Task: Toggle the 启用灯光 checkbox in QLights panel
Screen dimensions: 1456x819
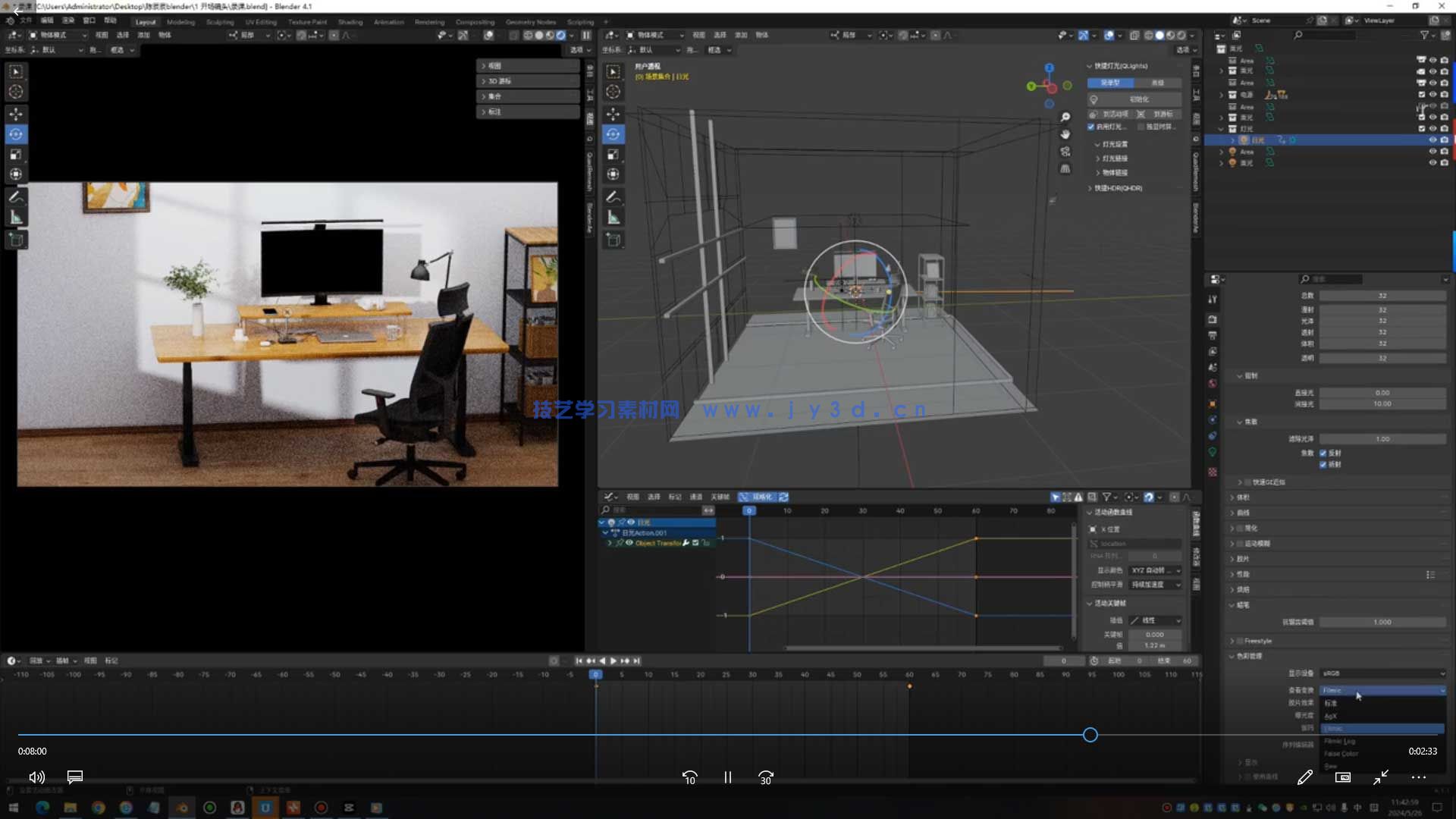Action: 1091,127
